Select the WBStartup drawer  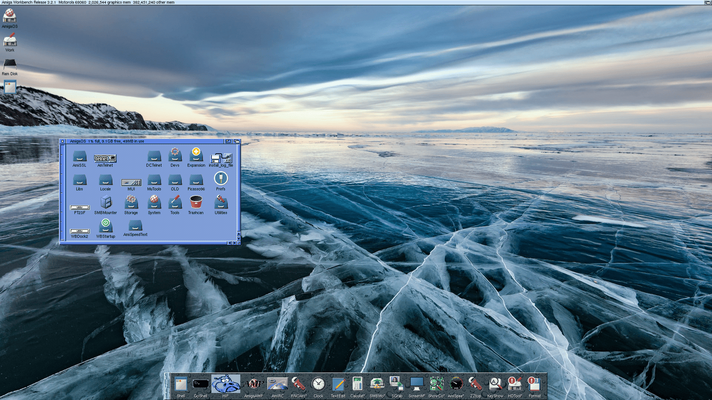105,225
